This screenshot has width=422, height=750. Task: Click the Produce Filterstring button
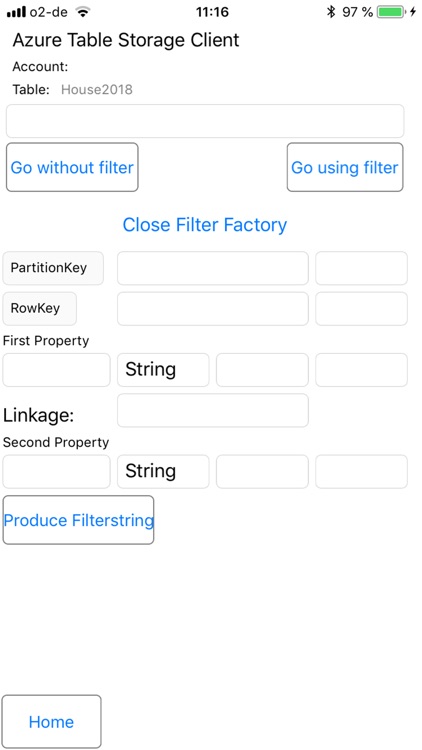click(x=78, y=520)
